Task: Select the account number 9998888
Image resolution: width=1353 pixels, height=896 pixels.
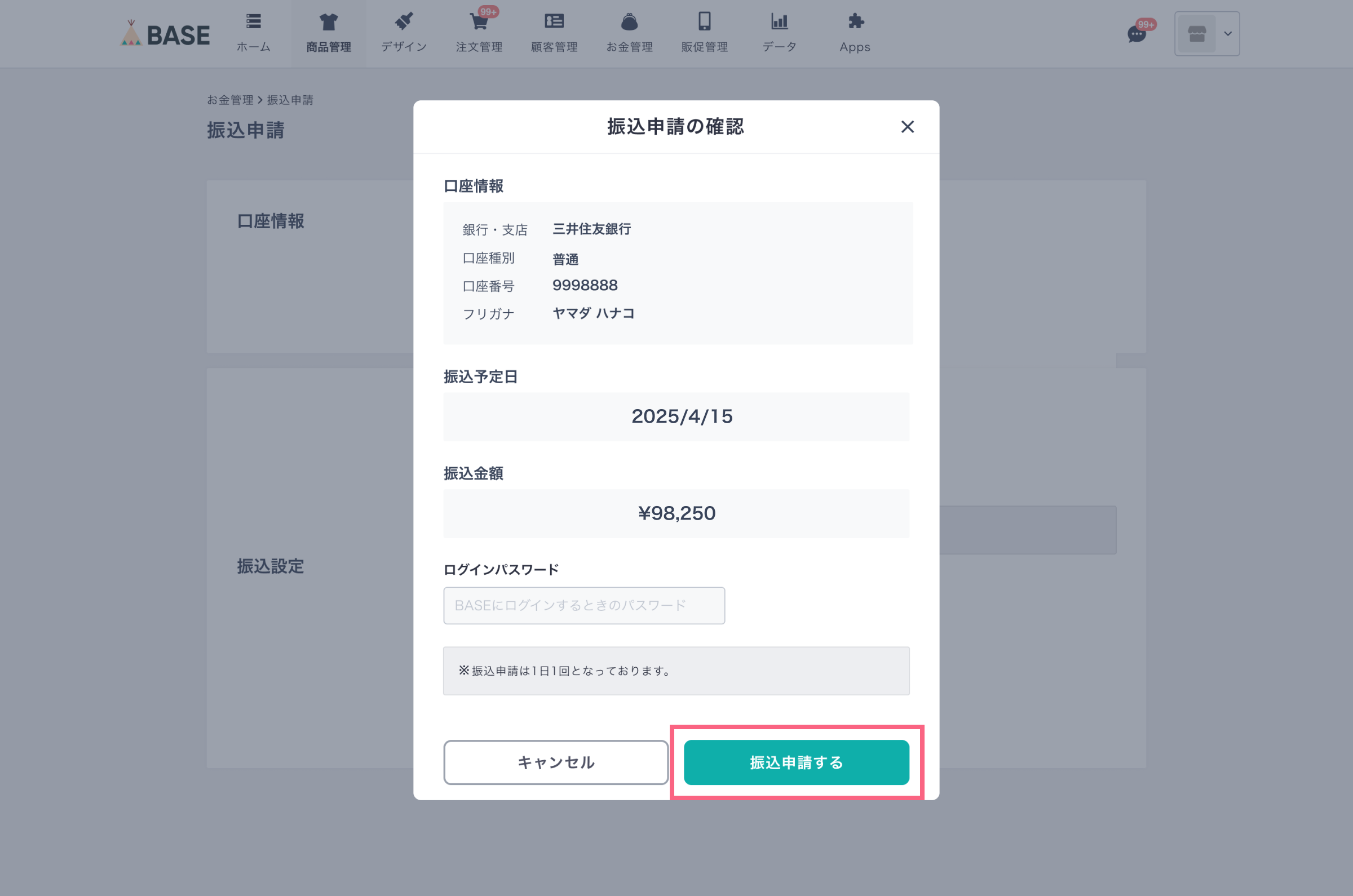Action: 585,285
